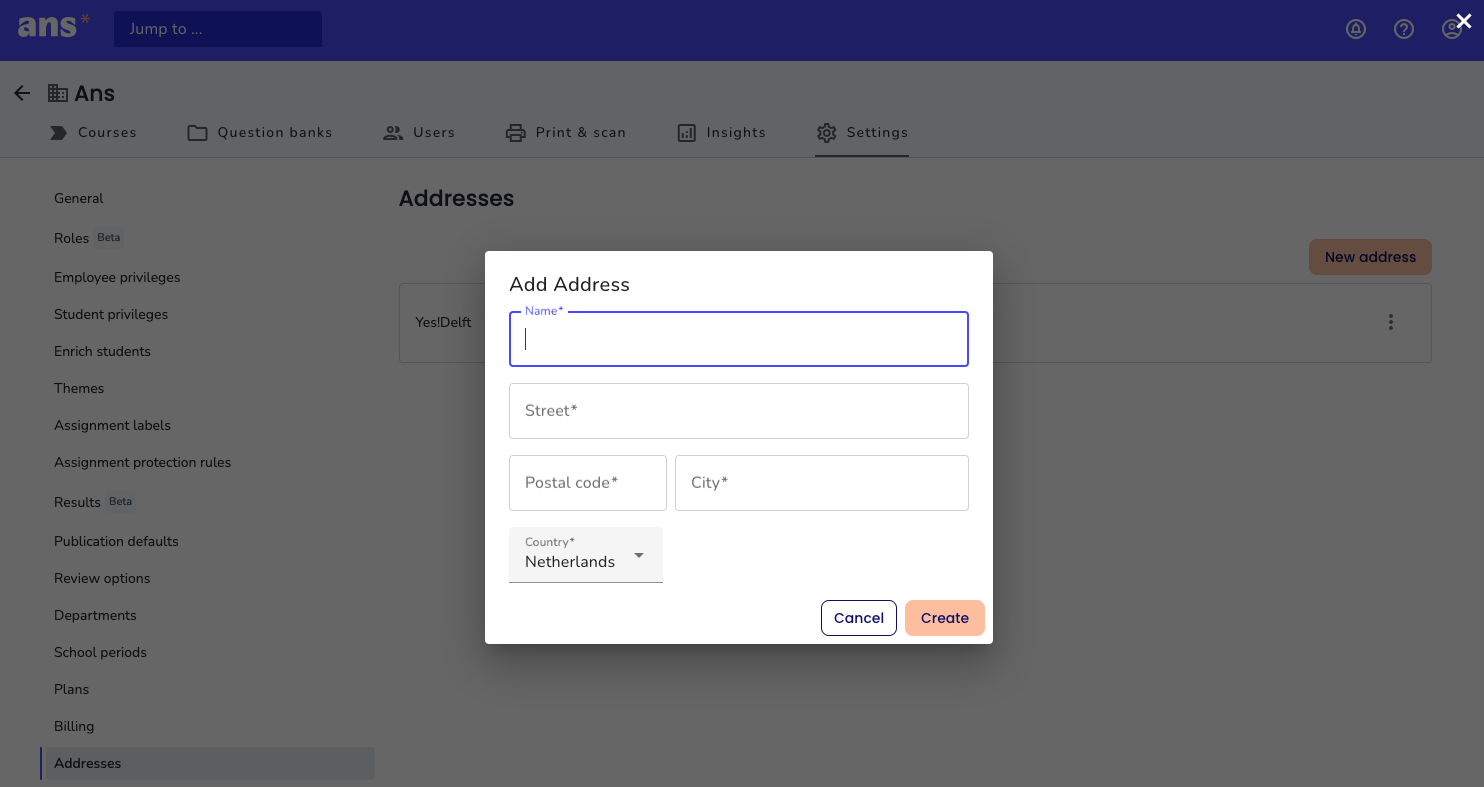Open Roles in the sidebar
This screenshot has width=1484, height=787.
(x=72, y=239)
